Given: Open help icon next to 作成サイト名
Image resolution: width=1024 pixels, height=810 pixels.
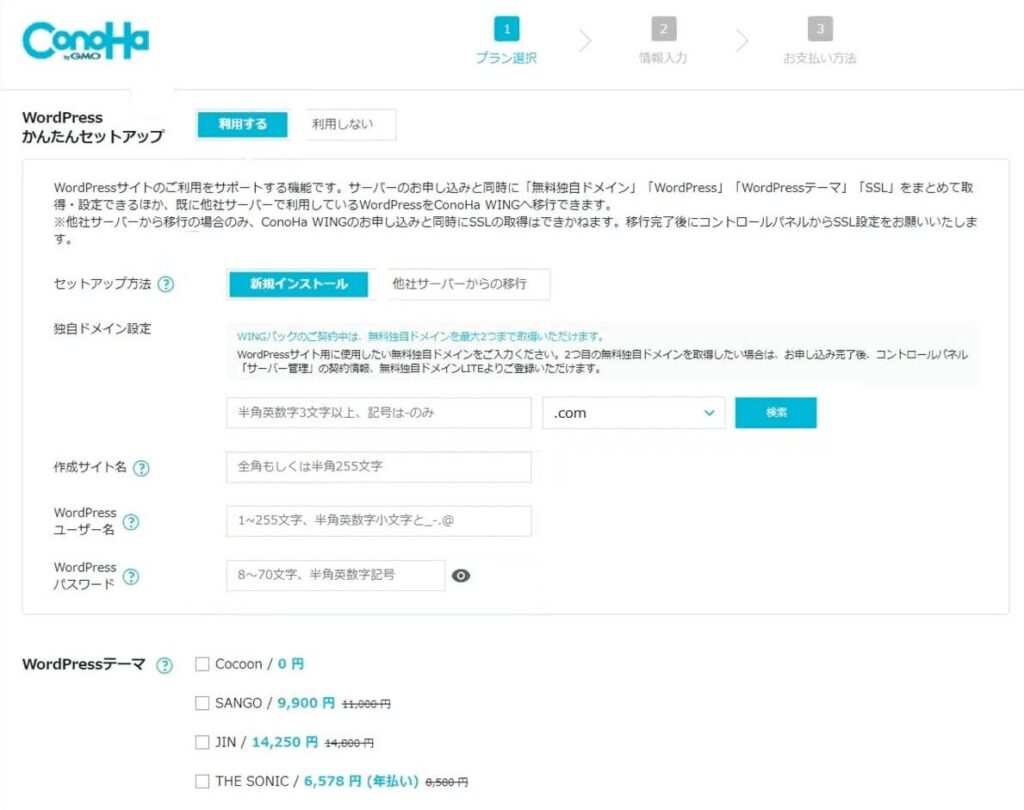Looking at the screenshot, I should (141, 468).
